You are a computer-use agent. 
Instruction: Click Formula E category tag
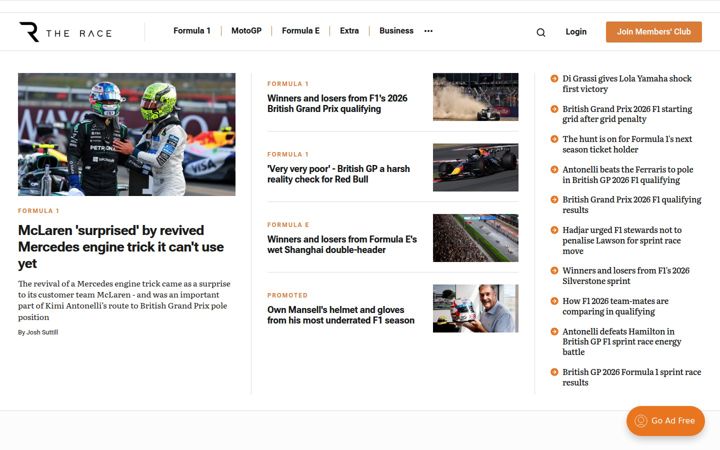click(x=288, y=225)
